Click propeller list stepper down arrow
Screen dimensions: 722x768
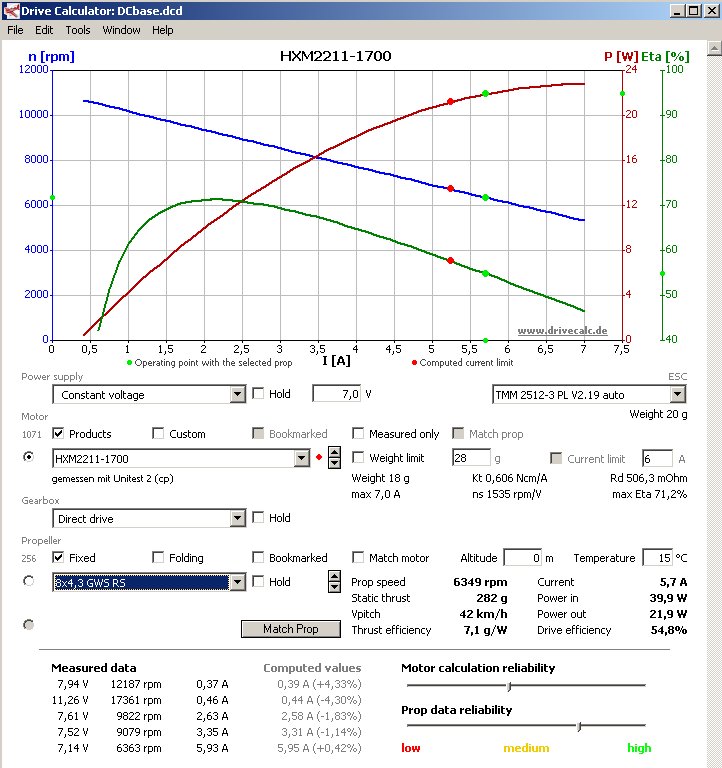point(335,587)
